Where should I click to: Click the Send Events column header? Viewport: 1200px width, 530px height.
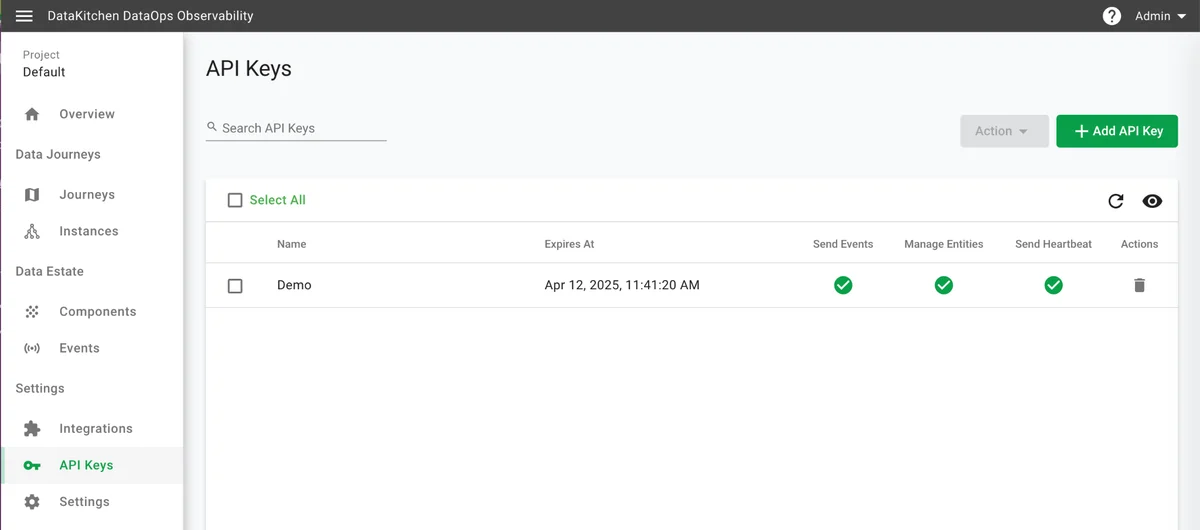[x=843, y=244]
